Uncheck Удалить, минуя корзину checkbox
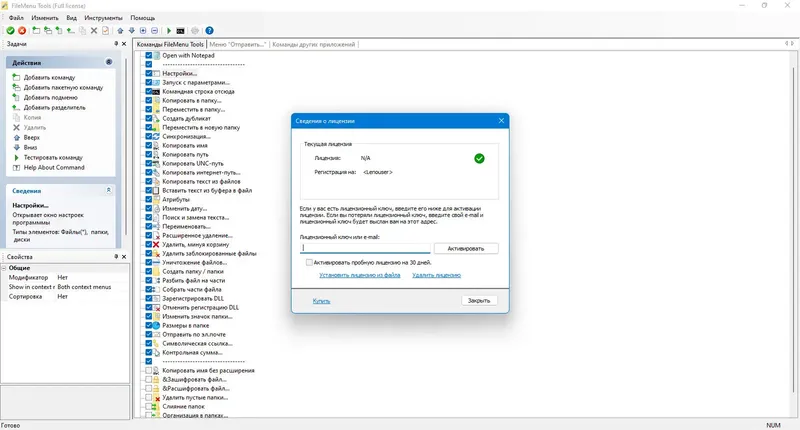This screenshot has height=430, width=800. click(149, 244)
